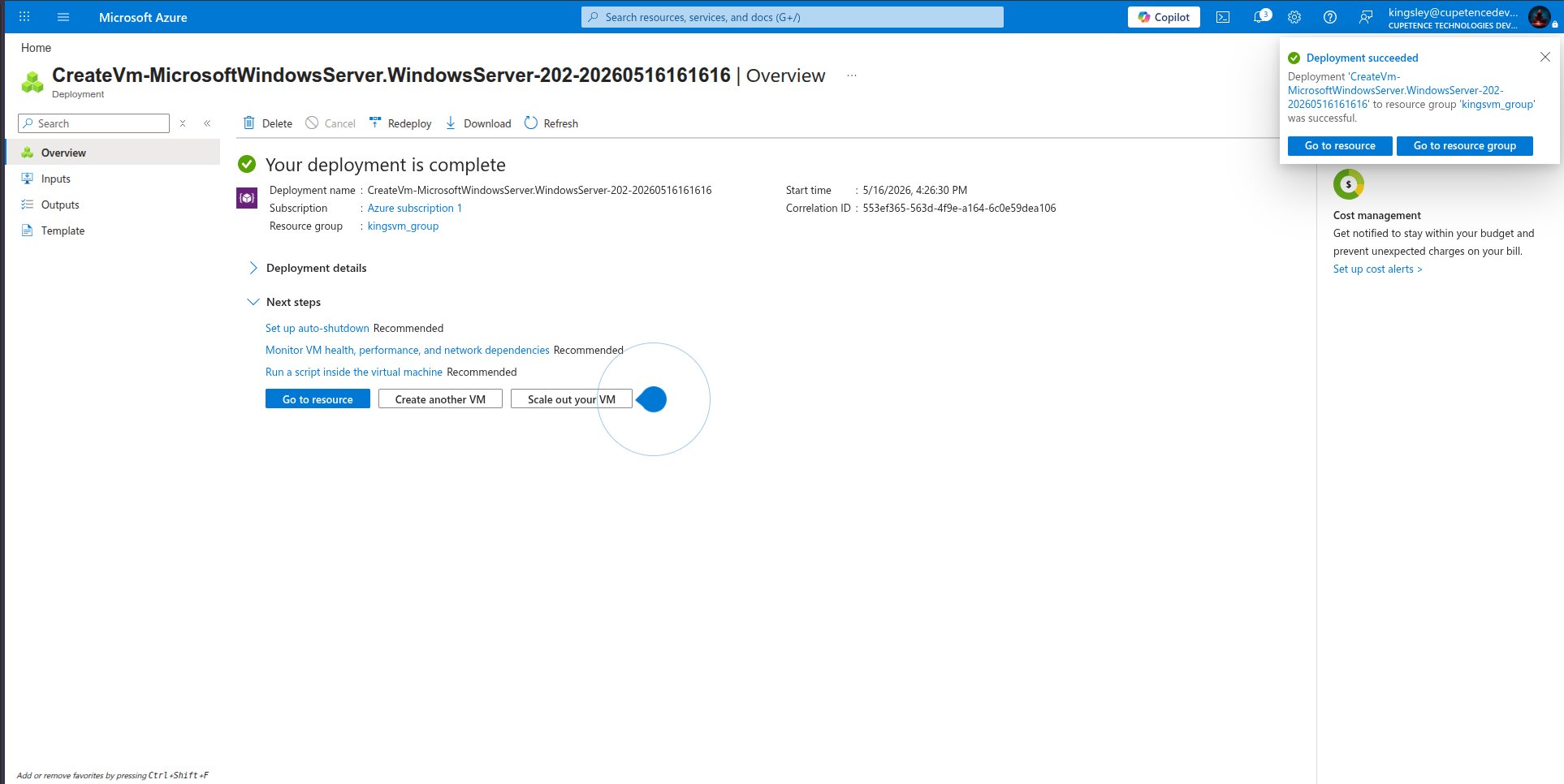The image size is (1564, 784).
Task: Click the Microsoft Azure brand link
Action: coord(143,17)
